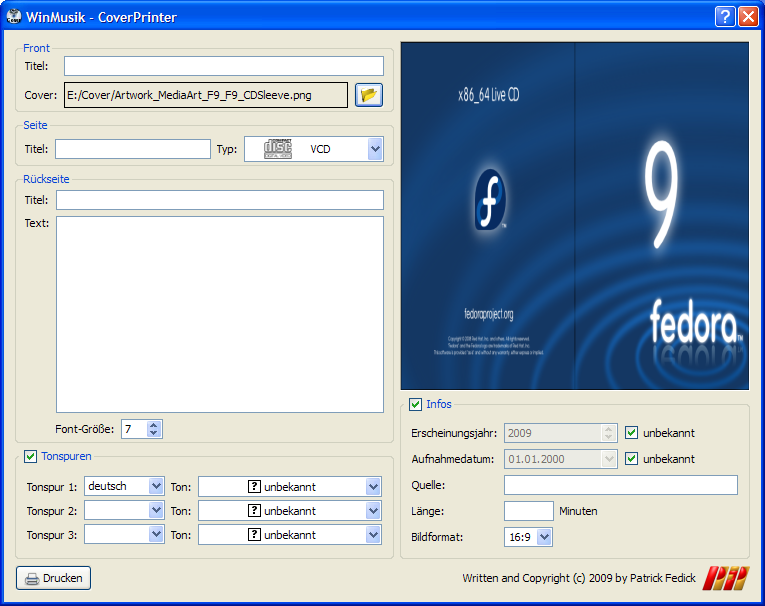Click the question mark help button in title bar
This screenshot has height=606, width=765.
(x=725, y=17)
